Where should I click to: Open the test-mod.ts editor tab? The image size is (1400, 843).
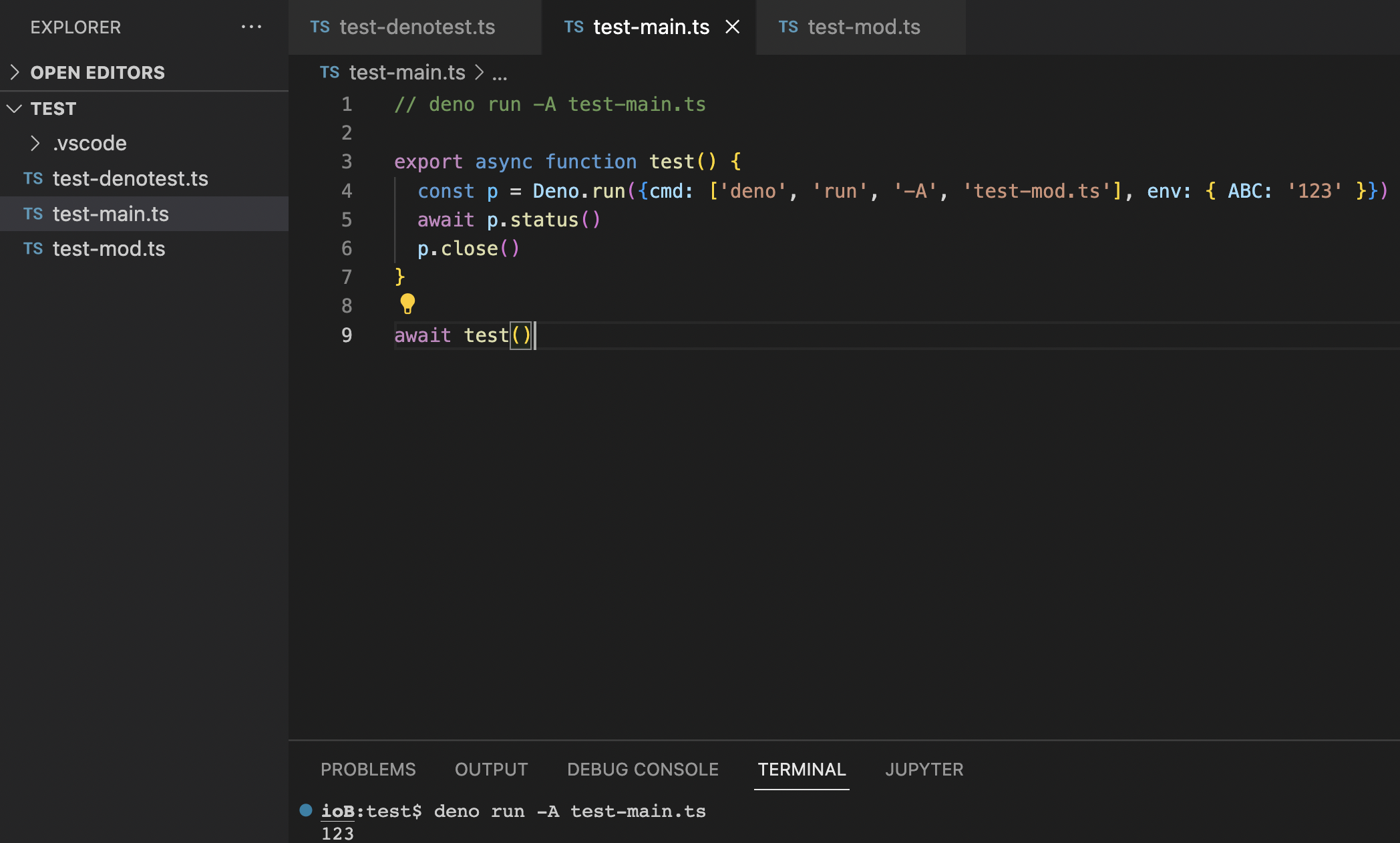click(x=864, y=27)
